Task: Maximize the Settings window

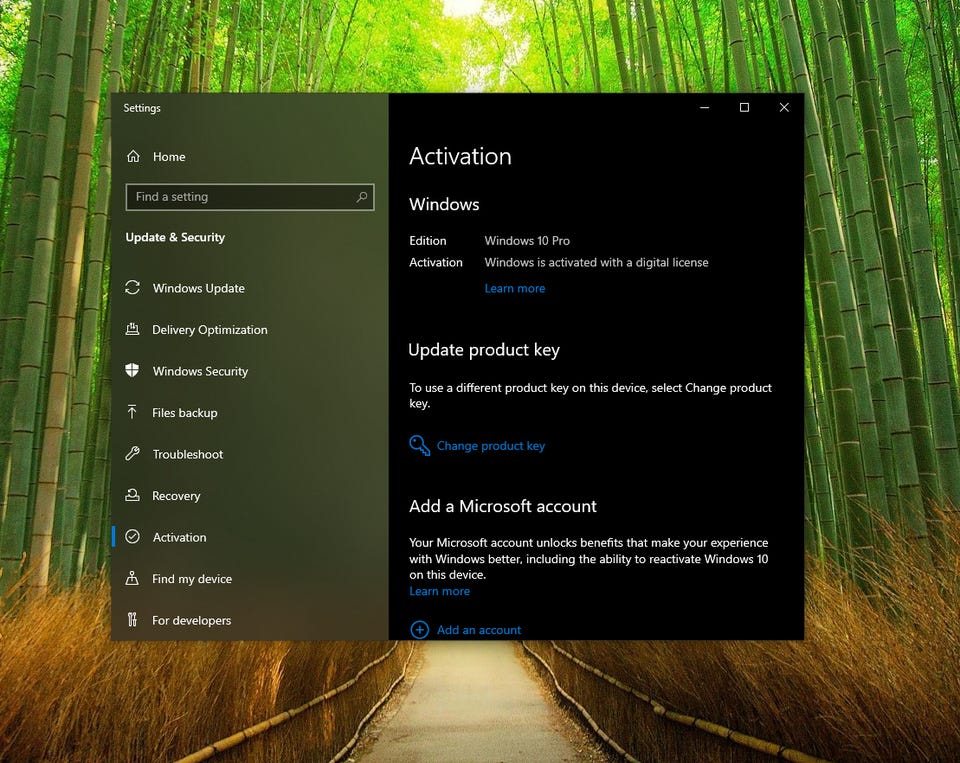Action: (744, 108)
